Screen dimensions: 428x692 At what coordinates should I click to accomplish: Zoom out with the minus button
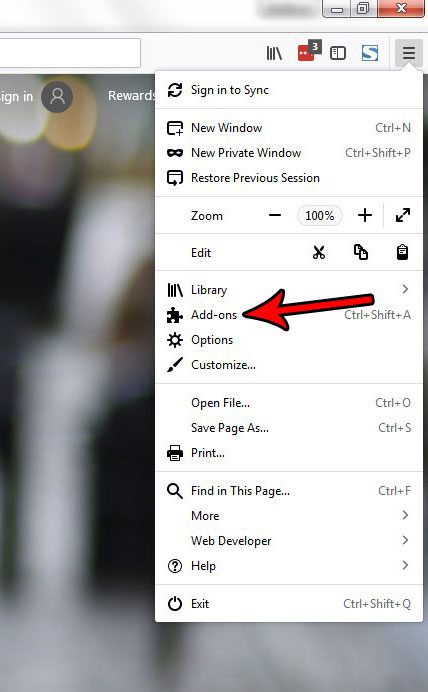point(275,215)
